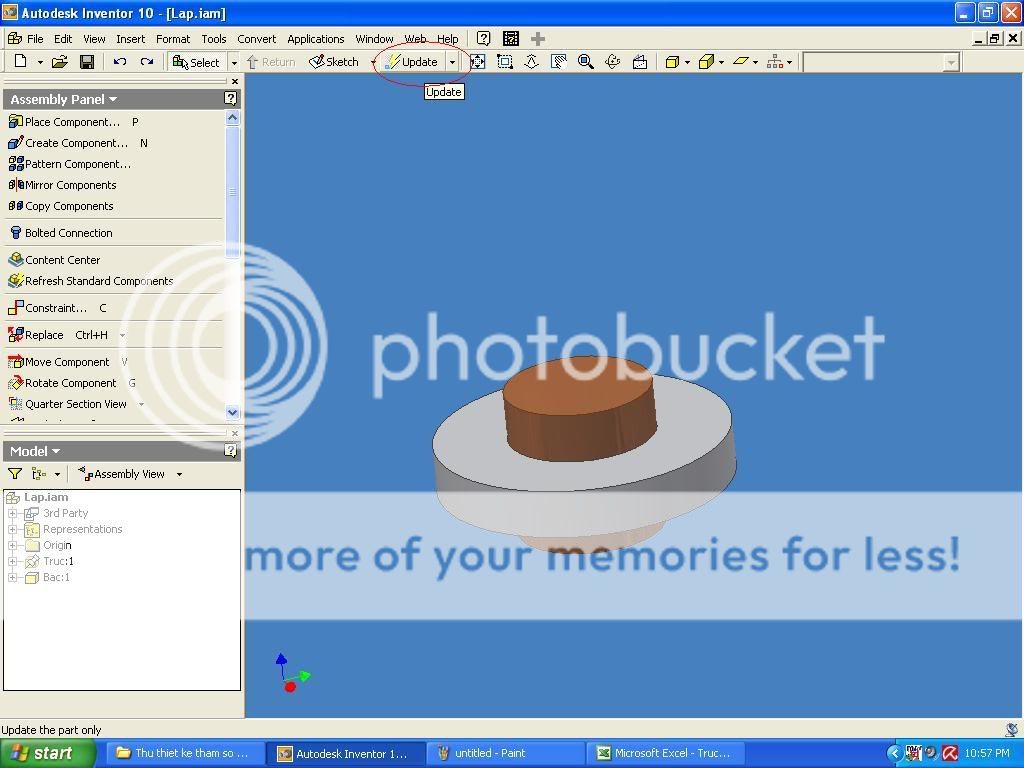1024x768 pixels.
Task: Select the Zoom in/out arrows tool
Action: coord(532,61)
